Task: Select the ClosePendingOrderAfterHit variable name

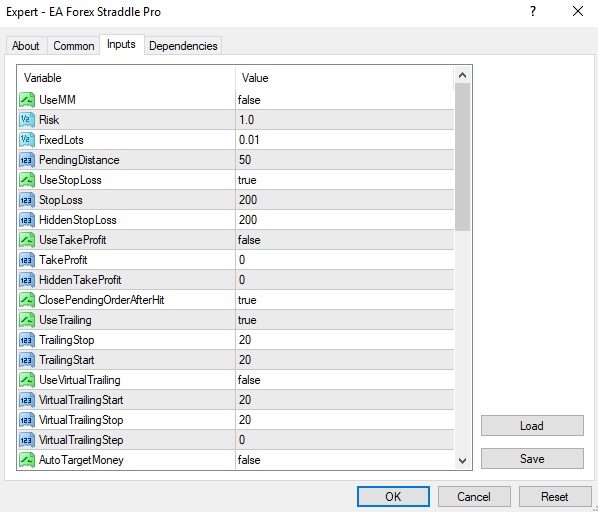Action: [x=101, y=300]
